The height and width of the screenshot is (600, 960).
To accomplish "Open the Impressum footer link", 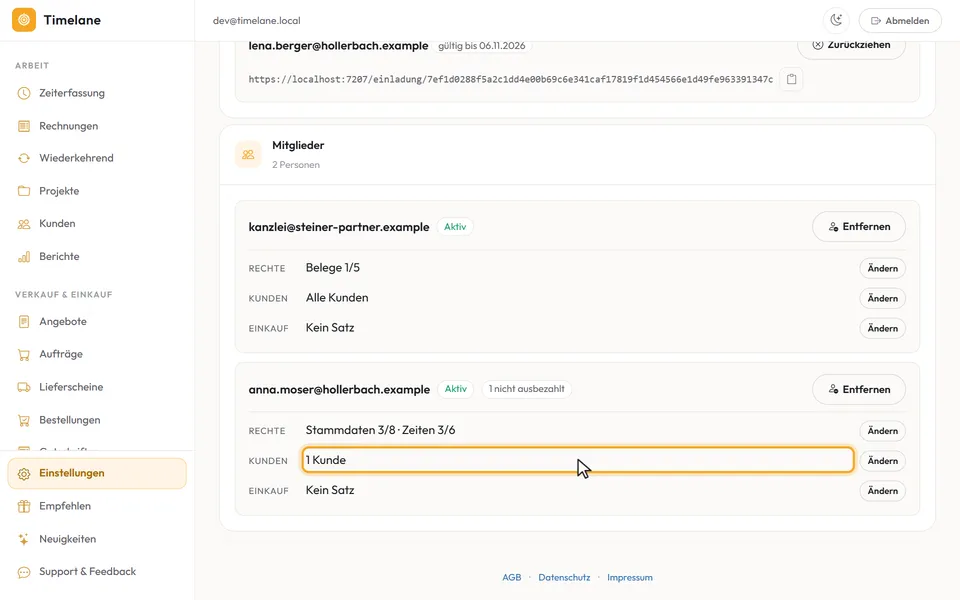I will [x=629, y=577].
